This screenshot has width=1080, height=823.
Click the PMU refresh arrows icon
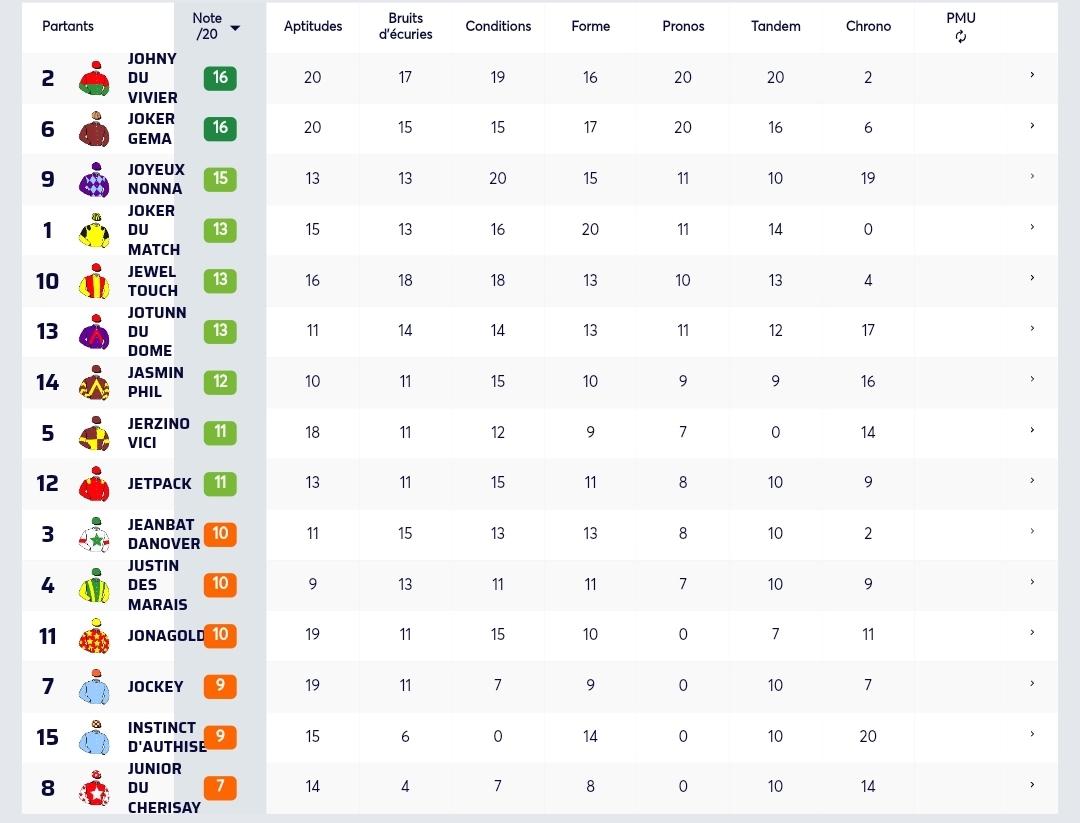pyautogui.click(x=961, y=37)
